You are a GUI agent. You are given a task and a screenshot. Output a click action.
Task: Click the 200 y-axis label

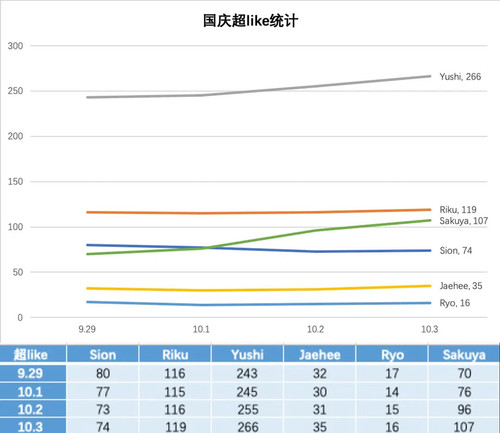(15, 136)
